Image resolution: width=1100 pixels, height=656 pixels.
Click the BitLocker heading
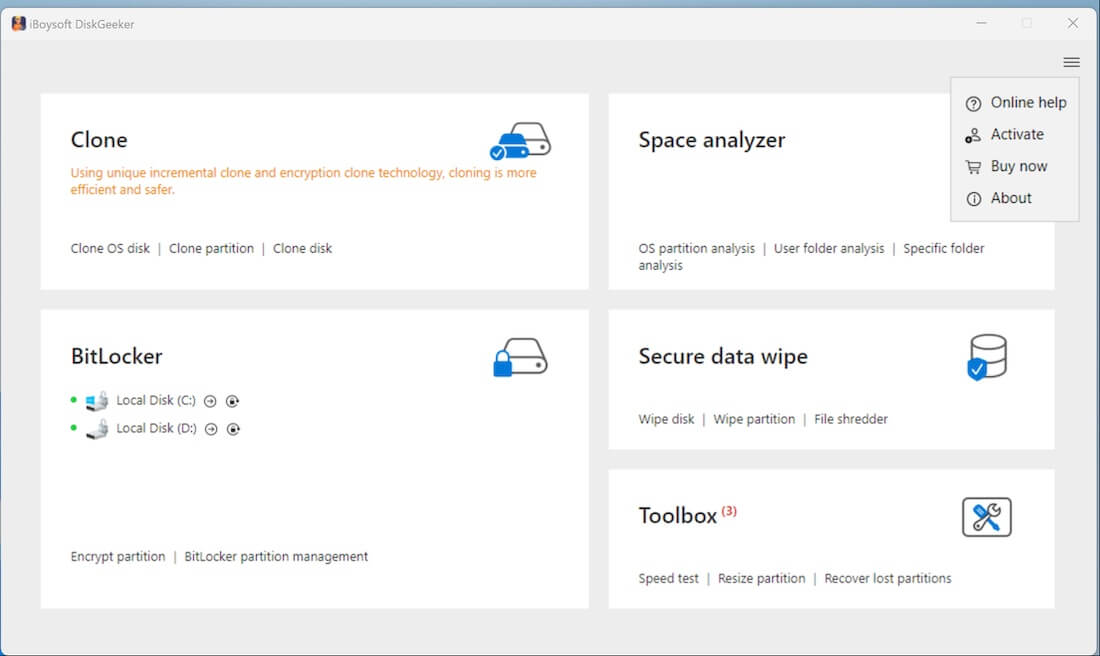click(116, 356)
